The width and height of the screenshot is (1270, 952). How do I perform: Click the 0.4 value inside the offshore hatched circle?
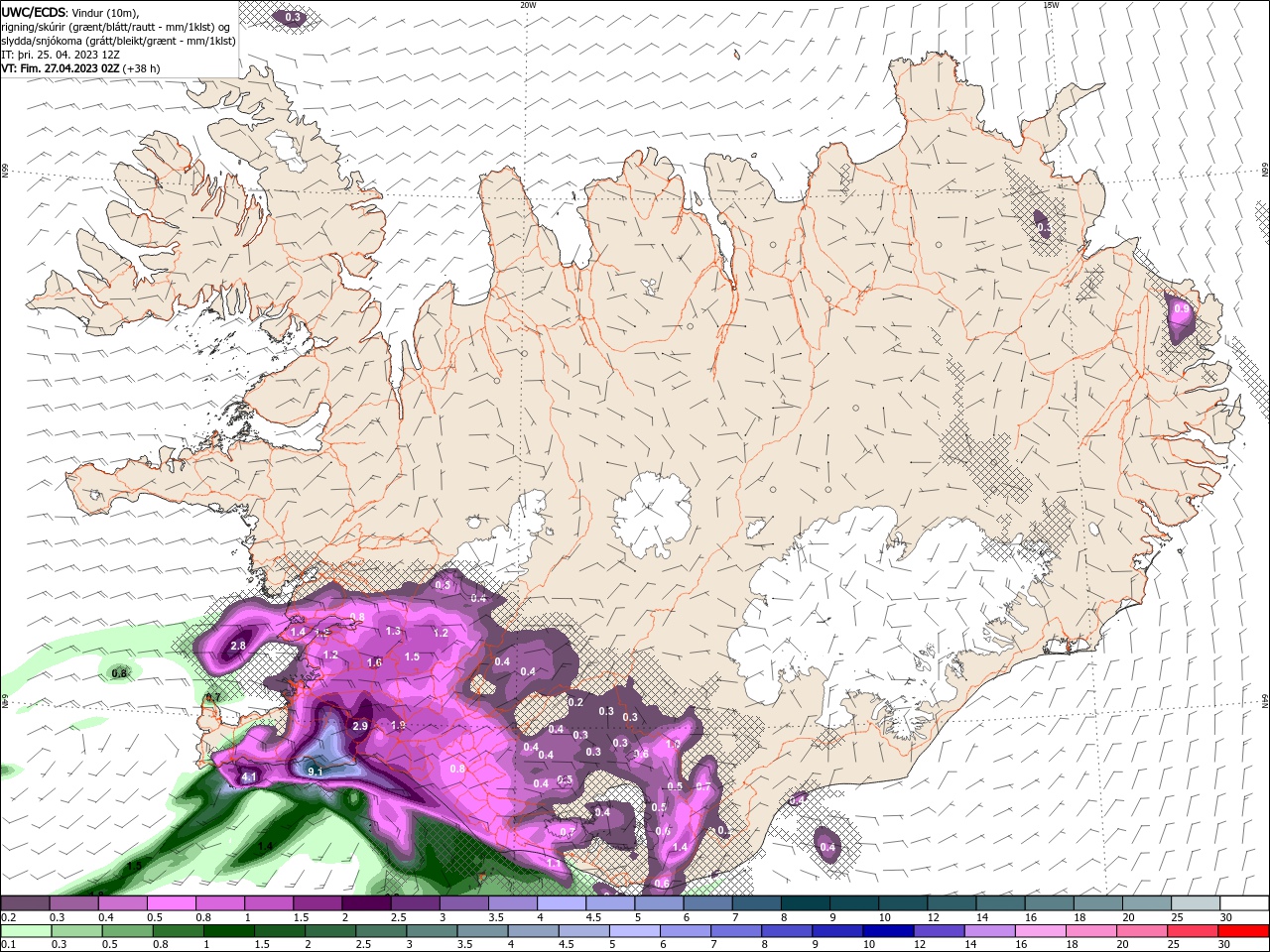coord(827,847)
